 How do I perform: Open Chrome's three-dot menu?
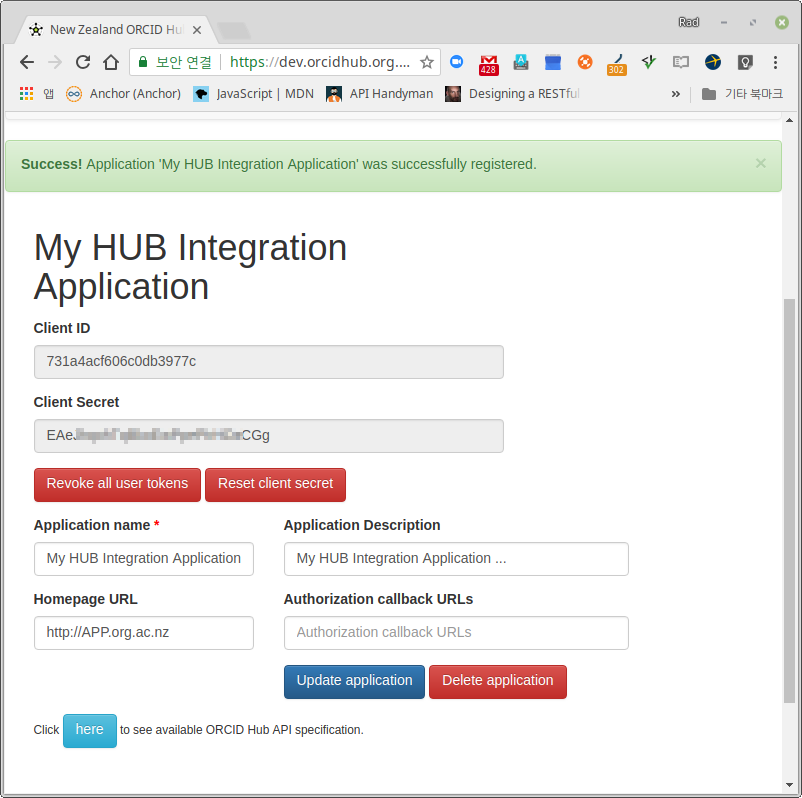[x=775, y=62]
